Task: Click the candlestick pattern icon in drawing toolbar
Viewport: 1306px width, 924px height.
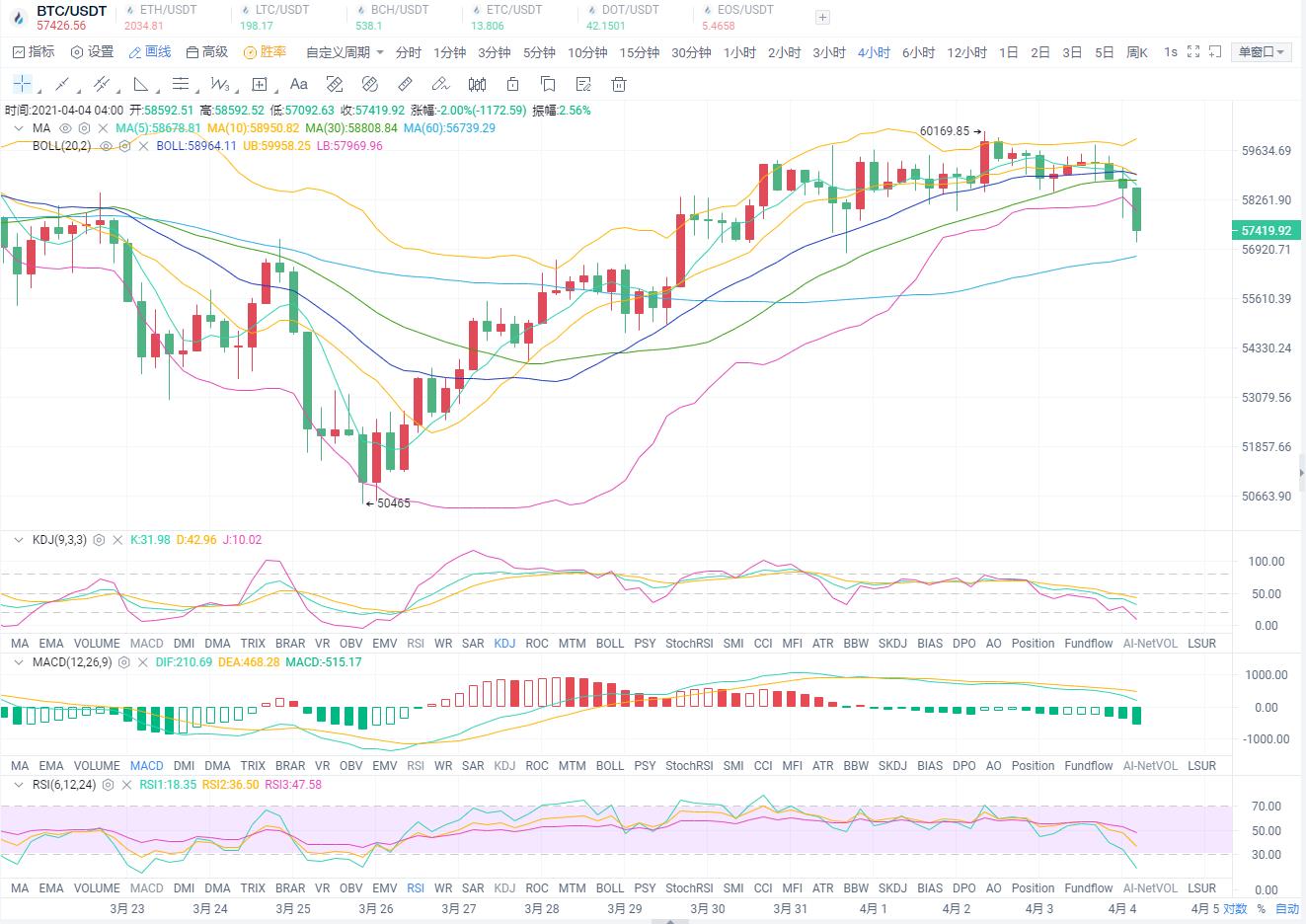Action: tap(477, 84)
